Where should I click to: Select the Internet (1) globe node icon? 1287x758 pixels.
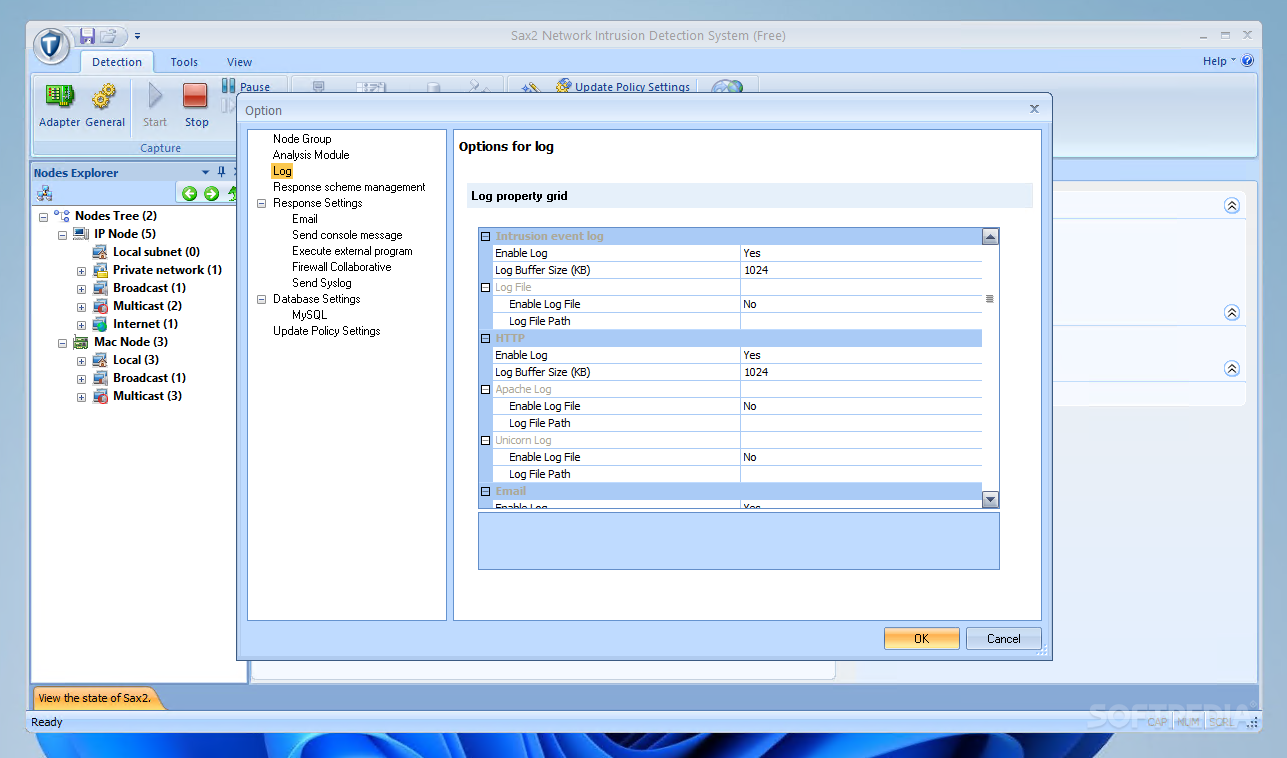click(x=100, y=324)
